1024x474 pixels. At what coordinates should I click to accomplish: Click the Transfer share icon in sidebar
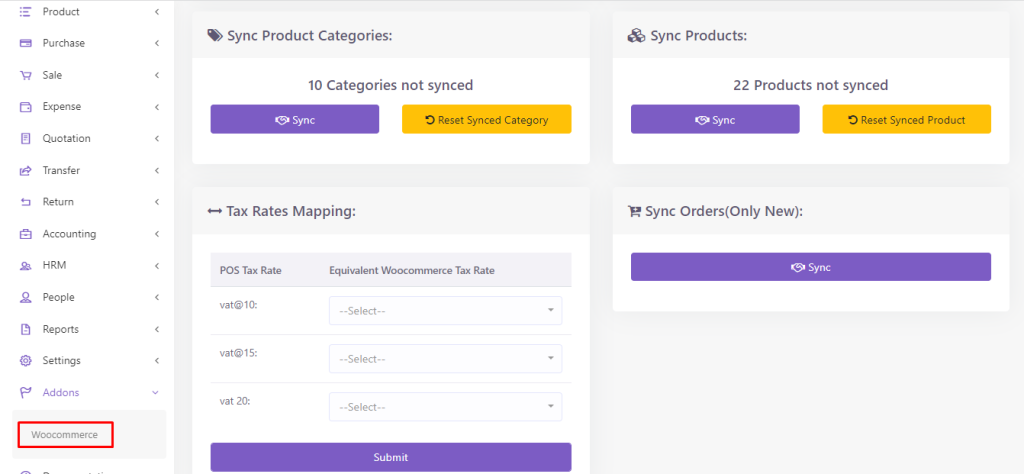click(26, 171)
